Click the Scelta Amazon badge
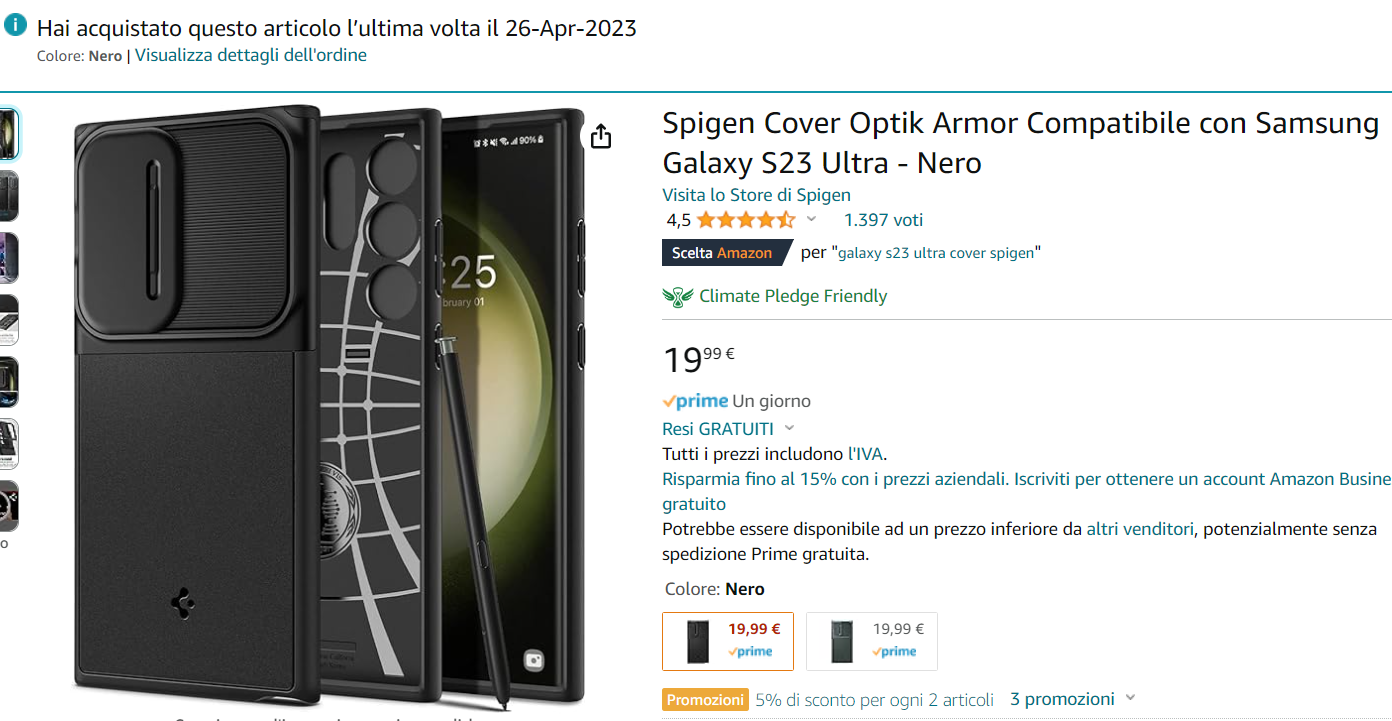Screen dimensions: 1392x721 (727, 253)
